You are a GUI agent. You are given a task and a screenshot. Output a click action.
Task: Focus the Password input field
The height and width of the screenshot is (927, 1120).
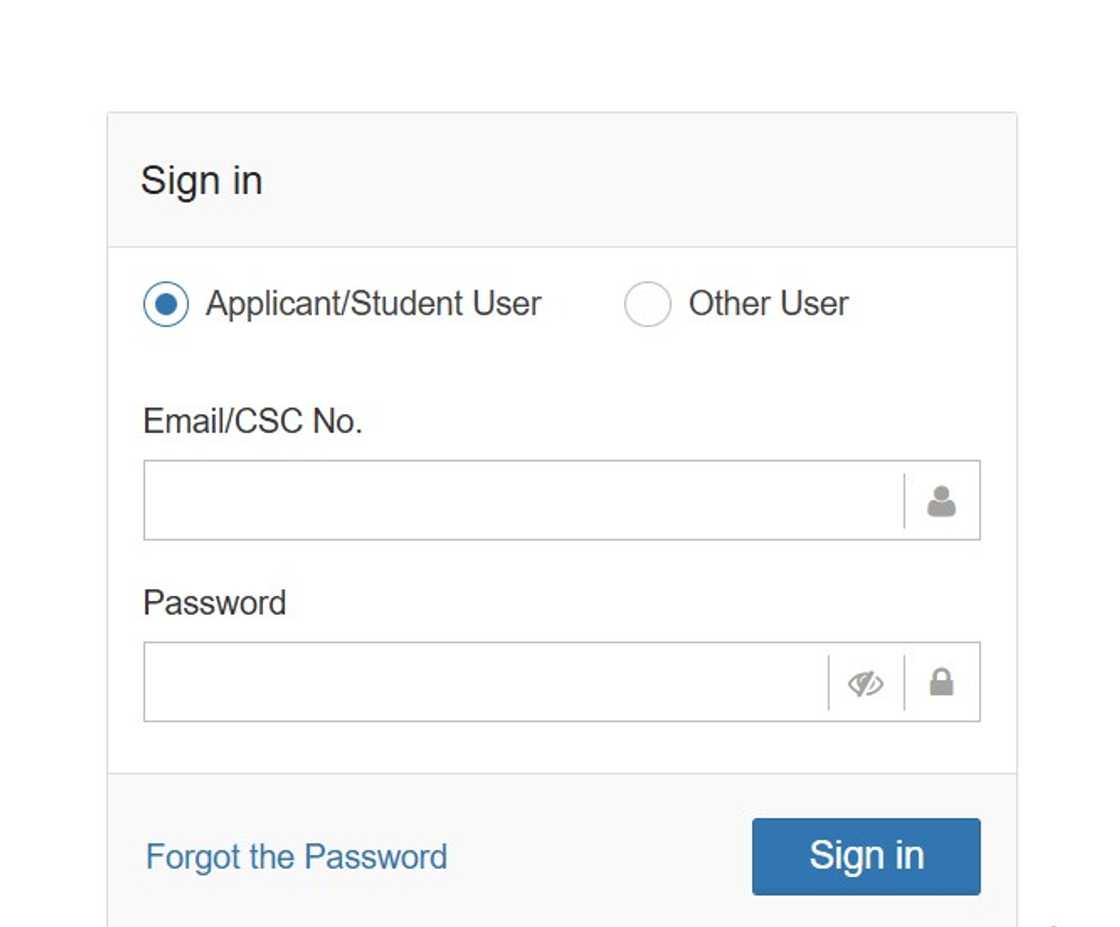[480, 682]
